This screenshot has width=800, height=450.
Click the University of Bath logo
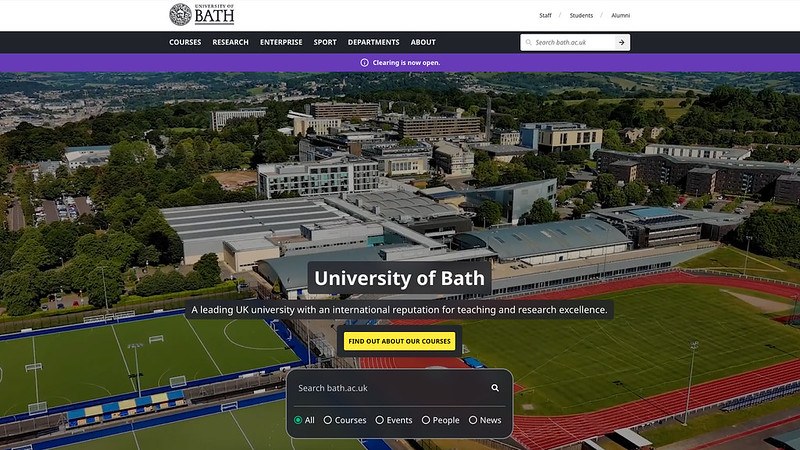tap(202, 14)
